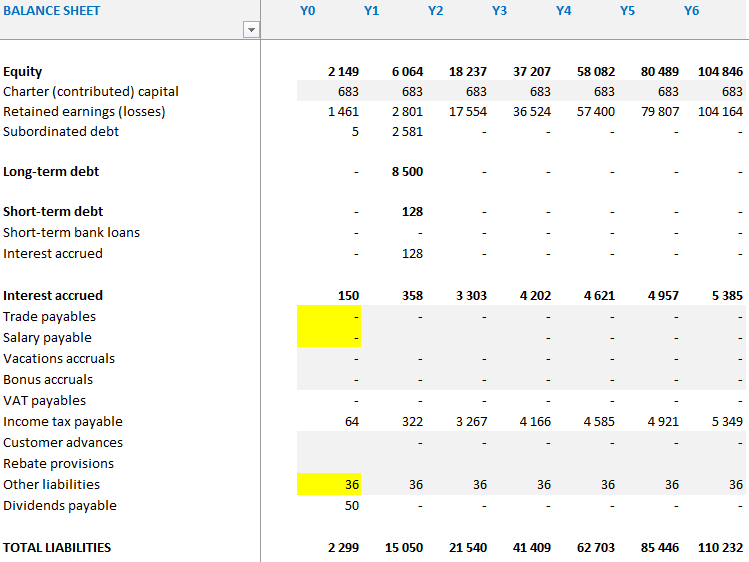Click the VAT payables row label
The image size is (749, 562).
pyautogui.click(x=44, y=401)
